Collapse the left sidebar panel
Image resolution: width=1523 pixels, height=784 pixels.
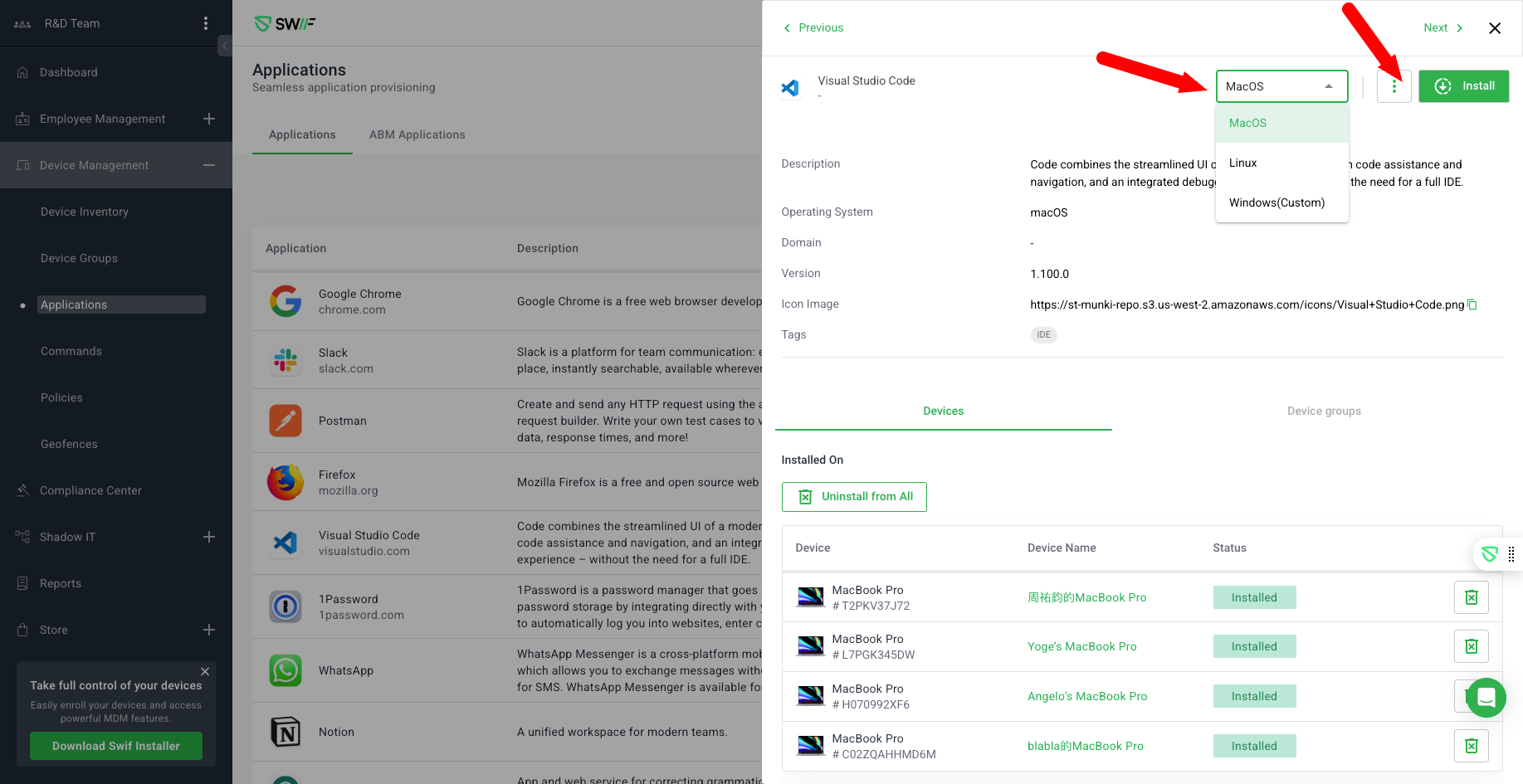coord(224,46)
